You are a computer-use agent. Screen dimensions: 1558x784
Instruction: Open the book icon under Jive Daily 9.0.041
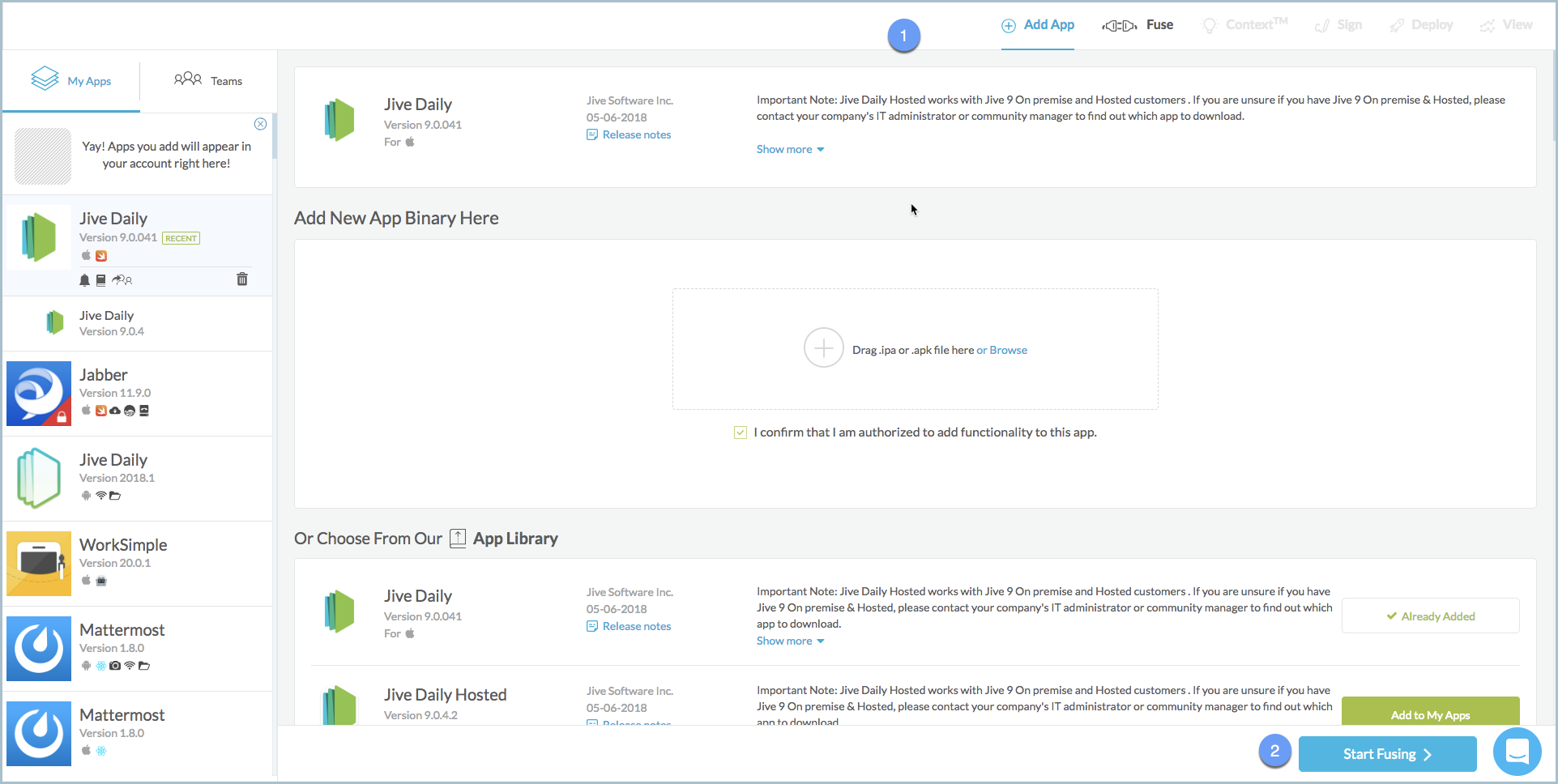[101, 280]
